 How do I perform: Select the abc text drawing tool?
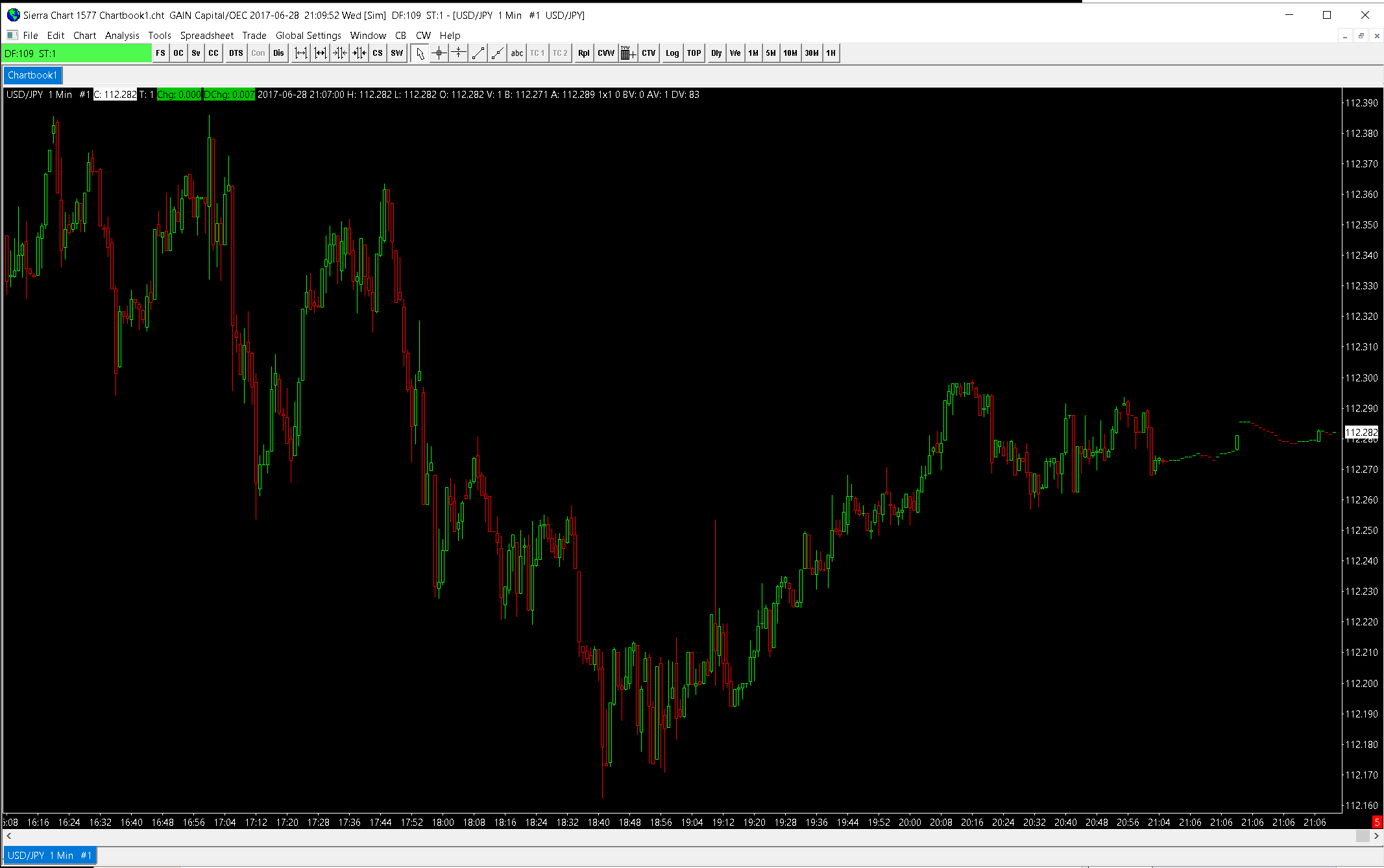pyautogui.click(x=516, y=53)
